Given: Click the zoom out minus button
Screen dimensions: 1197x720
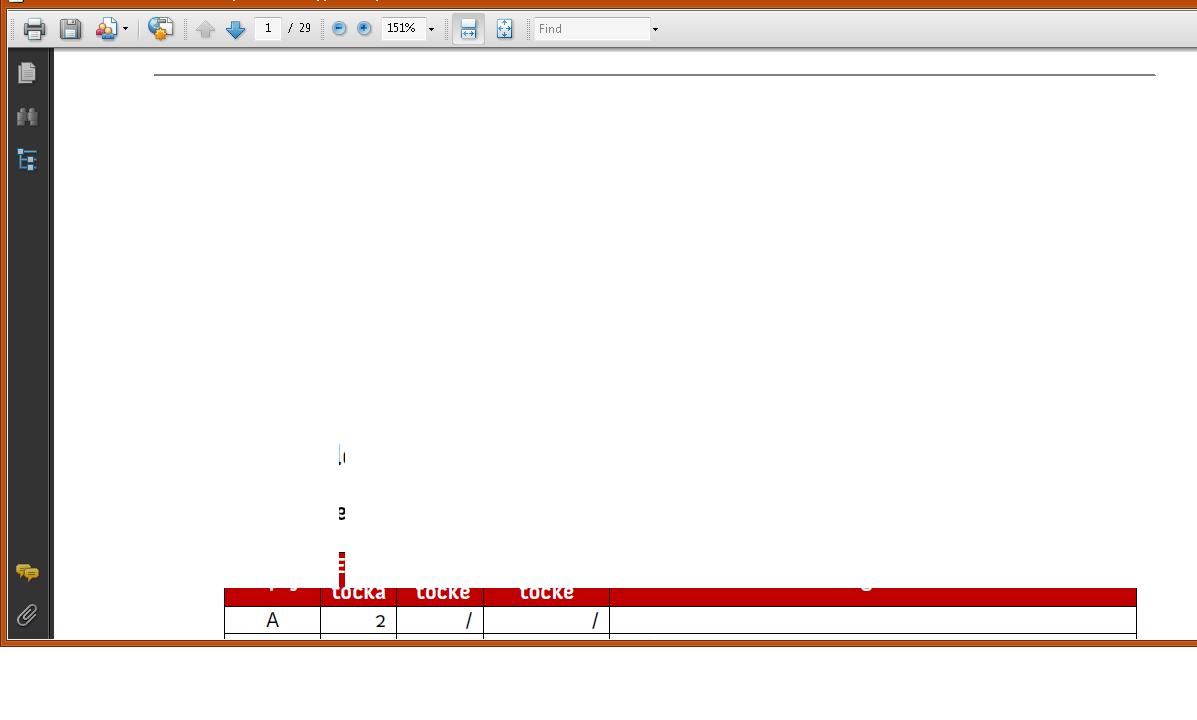Looking at the screenshot, I should click(x=340, y=28).
